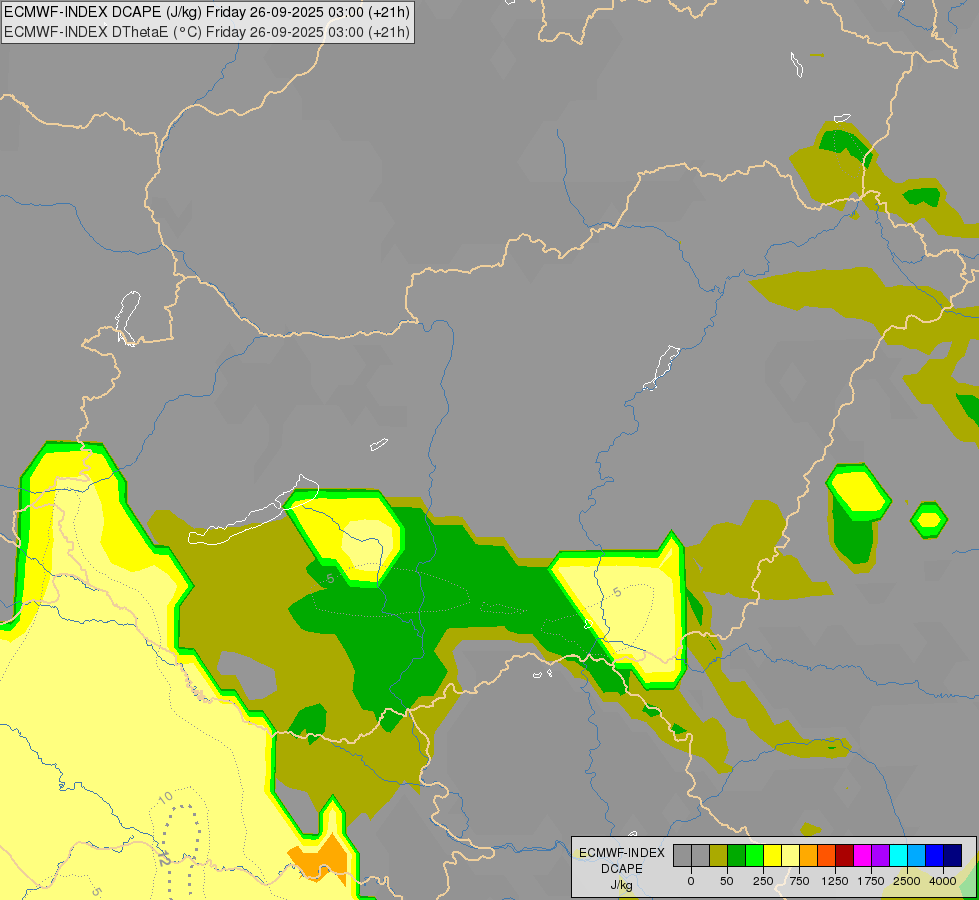Click the contour label 10

pos(165,798)
